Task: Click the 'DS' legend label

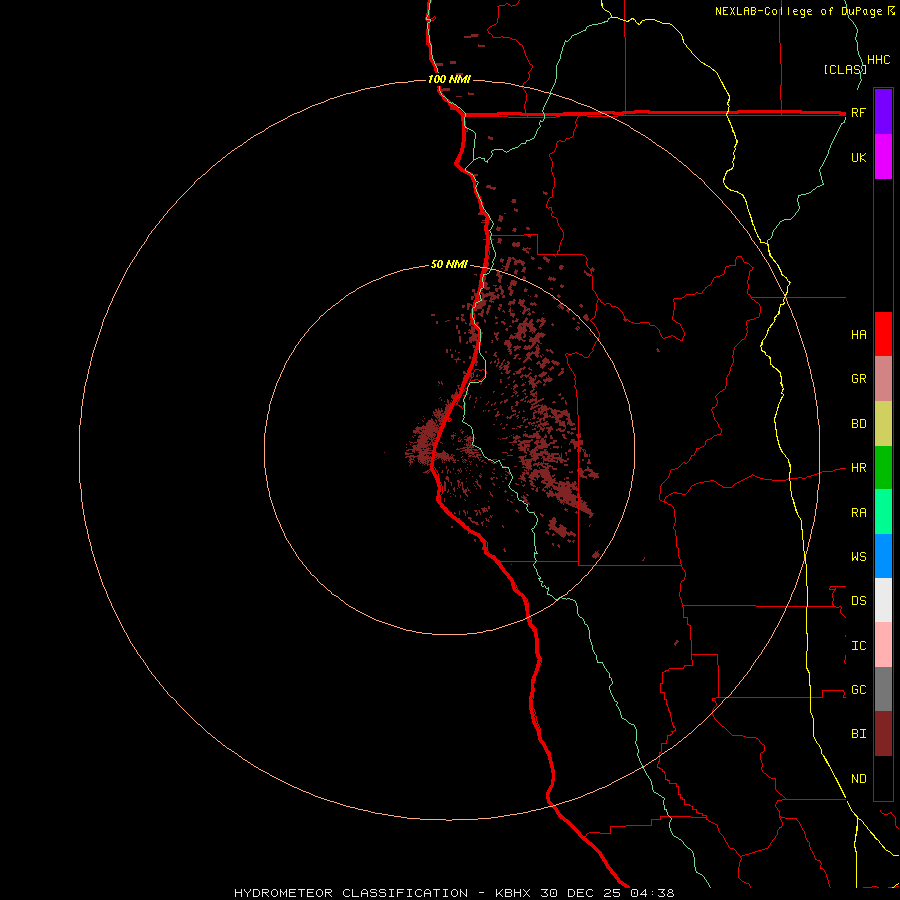Action: pyautogui.click(x=858, y=600)
